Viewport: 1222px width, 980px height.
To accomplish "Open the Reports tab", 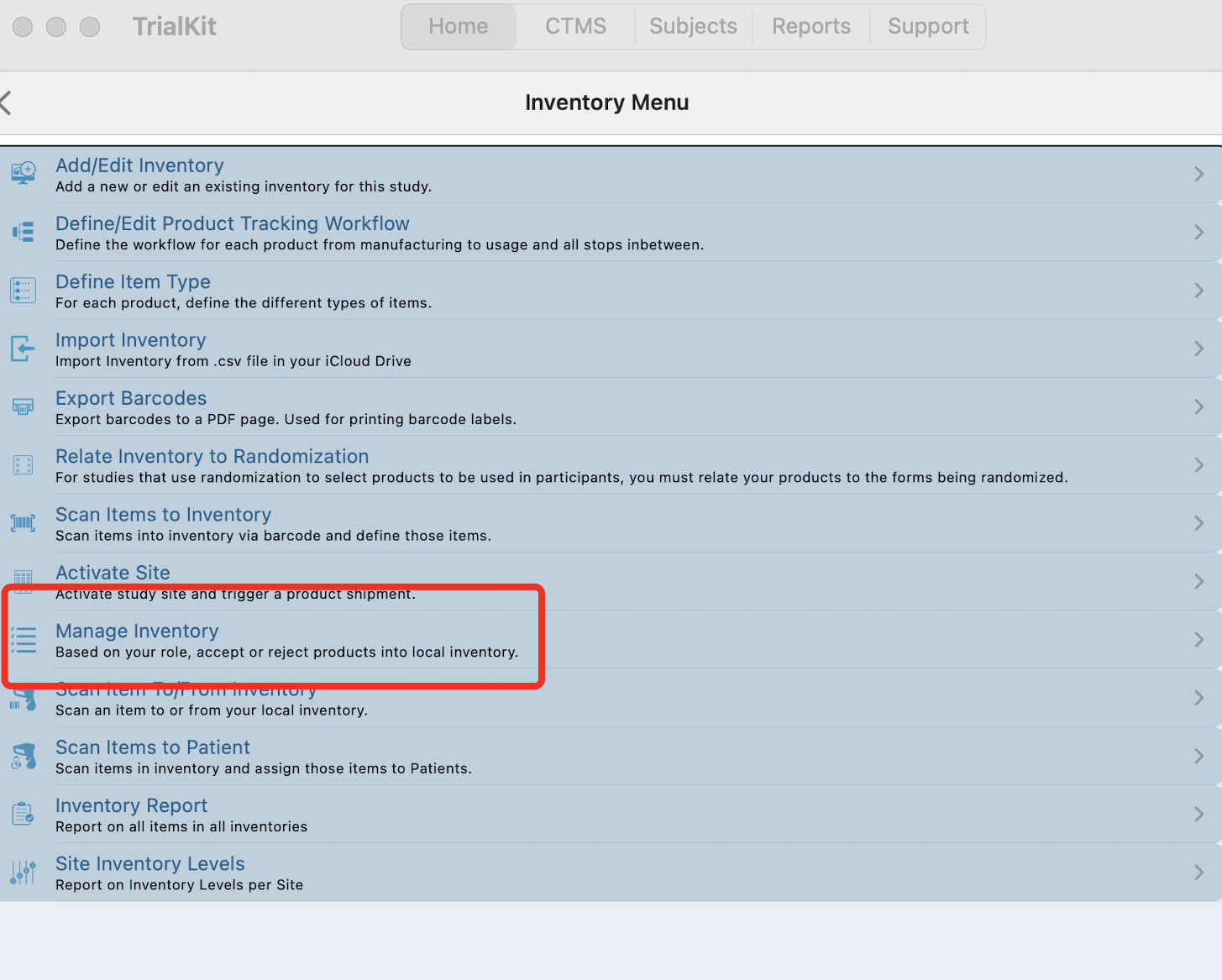I will coord(811,26).
